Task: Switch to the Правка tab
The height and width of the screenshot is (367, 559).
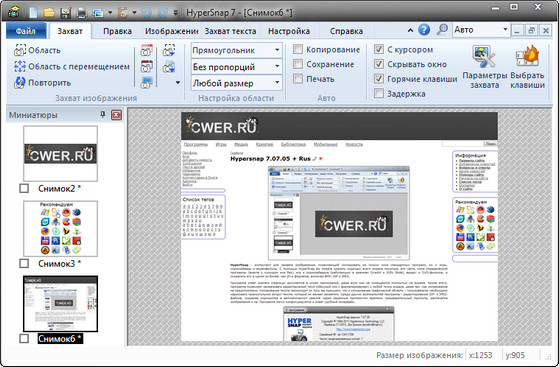Action: click(x=117, y=31)
